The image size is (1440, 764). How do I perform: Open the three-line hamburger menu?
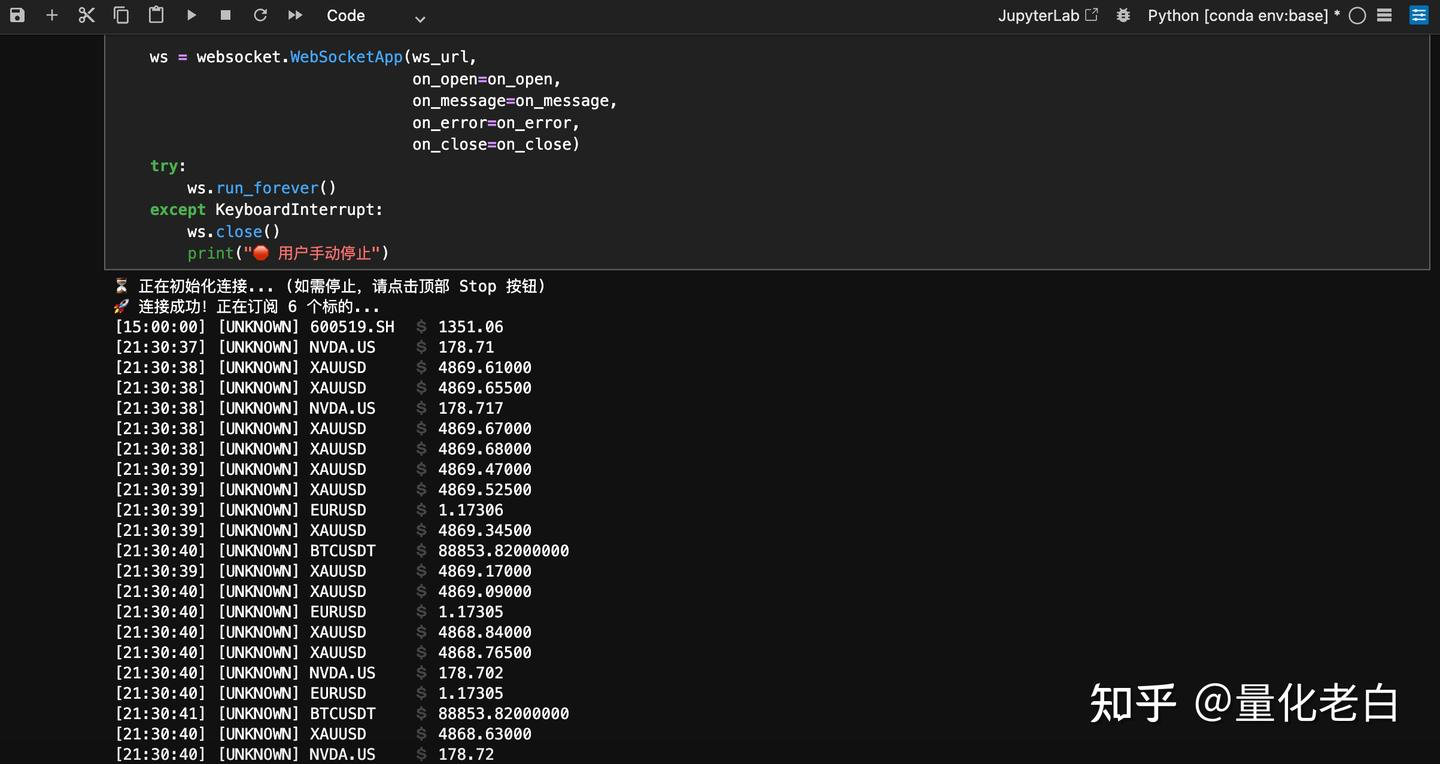click(1385, 15)
